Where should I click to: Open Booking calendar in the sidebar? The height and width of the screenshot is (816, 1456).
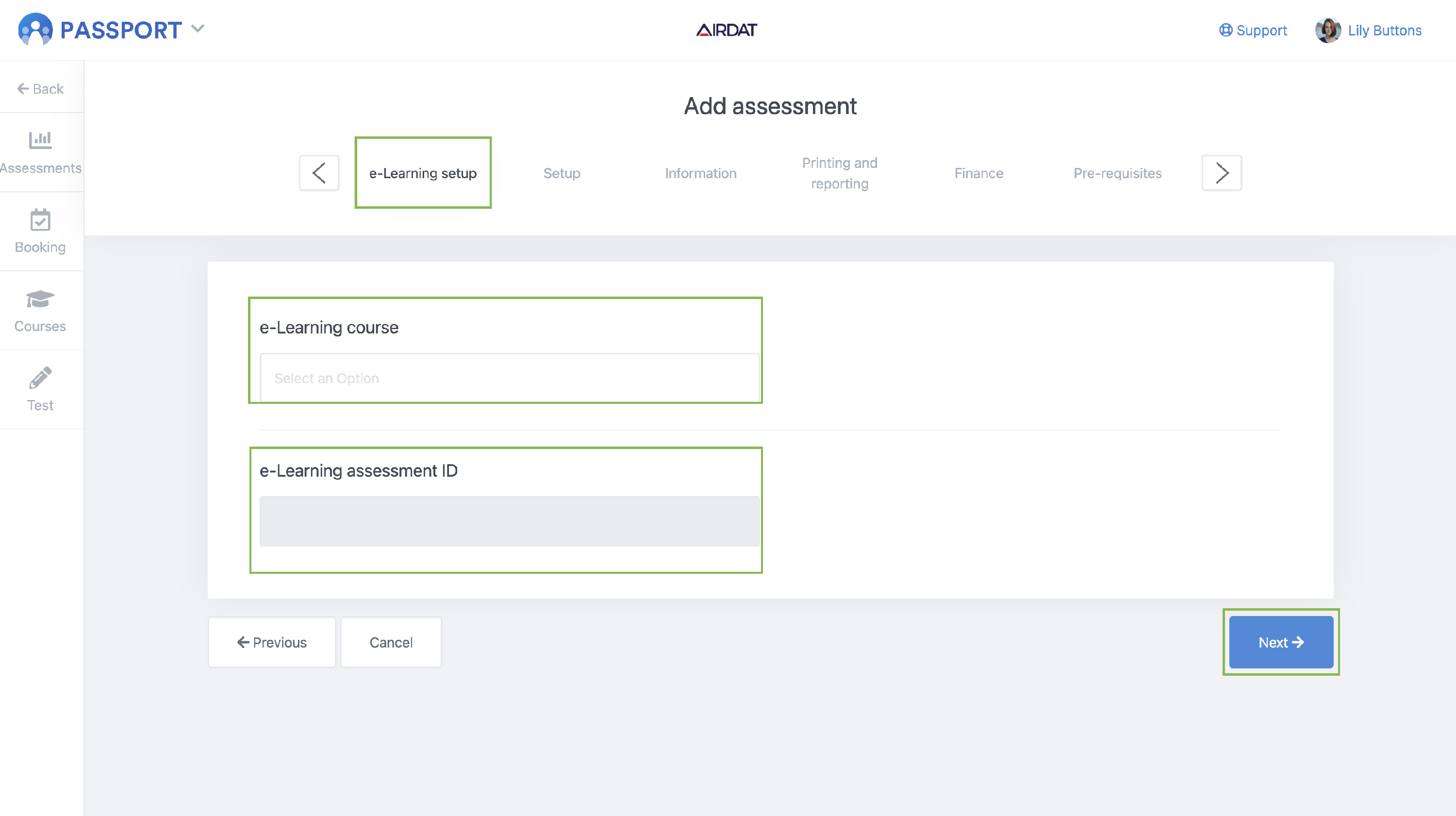point(40,232)
